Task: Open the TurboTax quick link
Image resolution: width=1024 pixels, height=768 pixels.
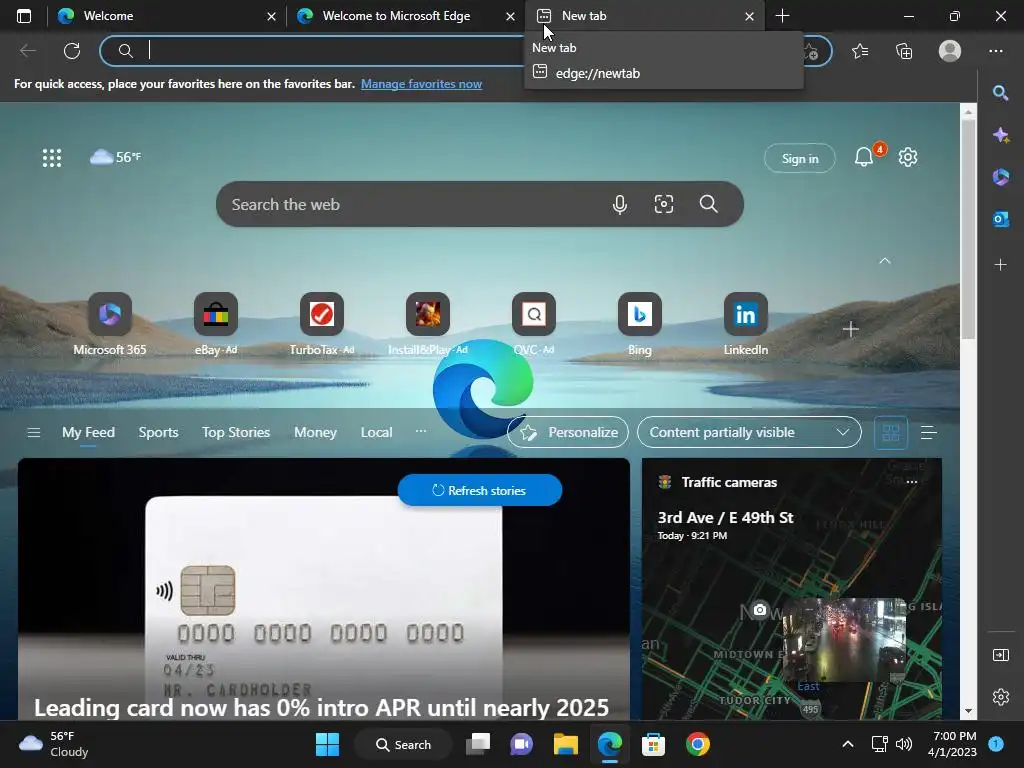Action: click(322, 325)
